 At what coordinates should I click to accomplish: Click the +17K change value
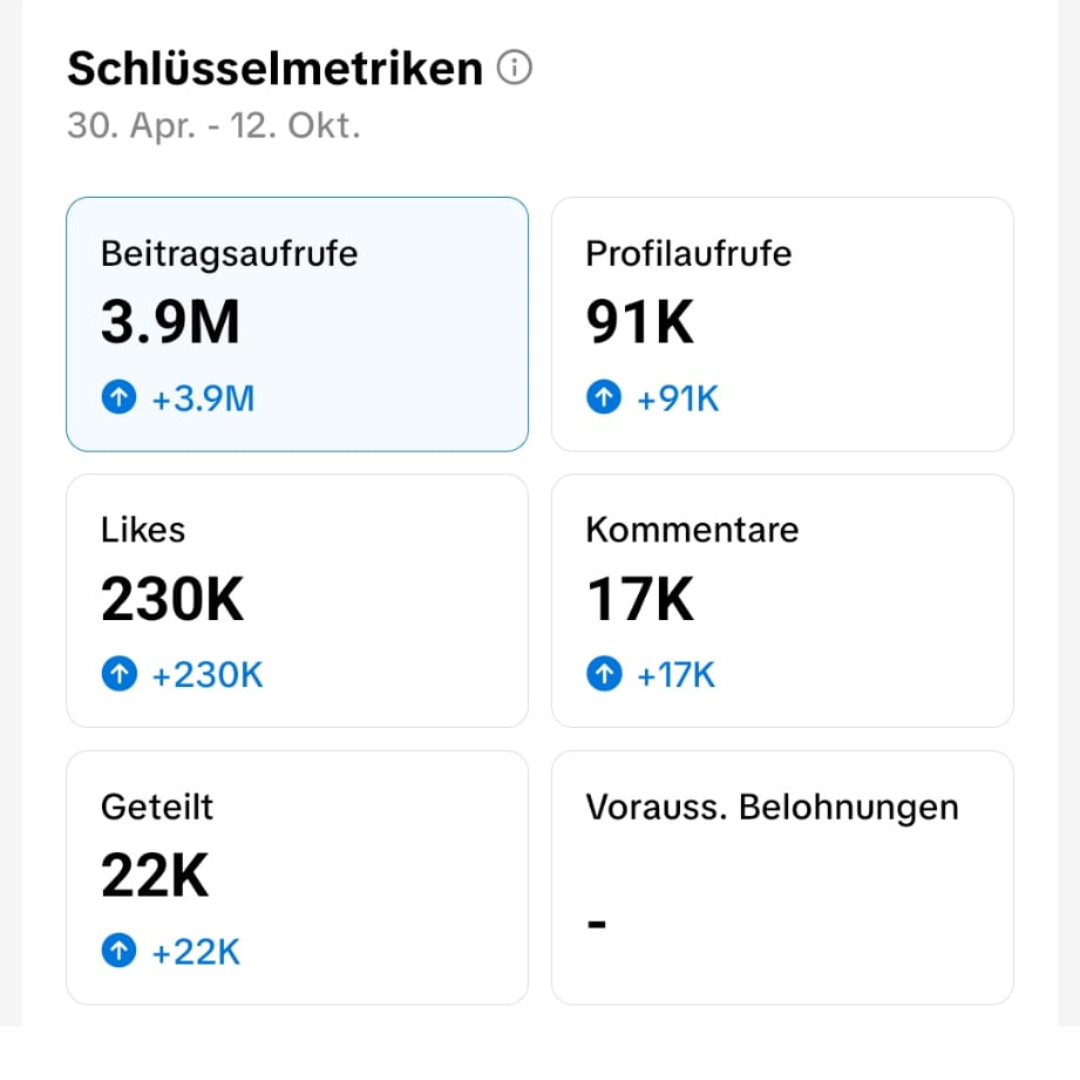tap(676, 676)
